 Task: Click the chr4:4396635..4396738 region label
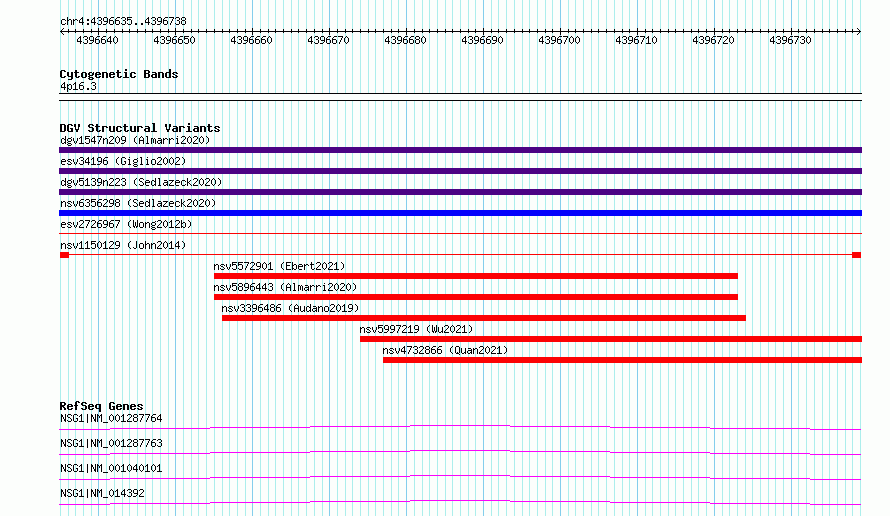click(123, 21)
